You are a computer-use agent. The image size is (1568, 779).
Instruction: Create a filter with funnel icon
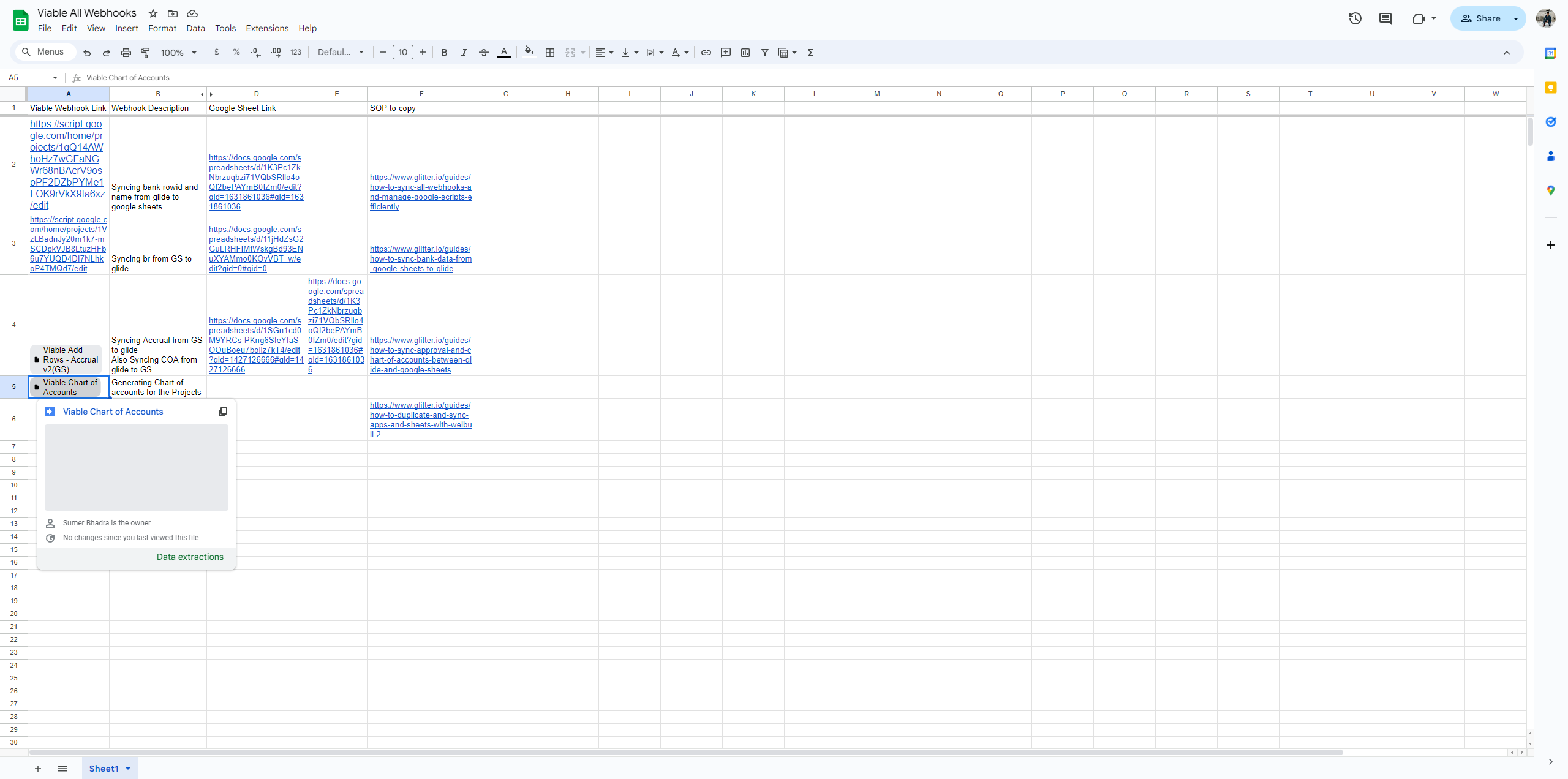click(765, 53)
